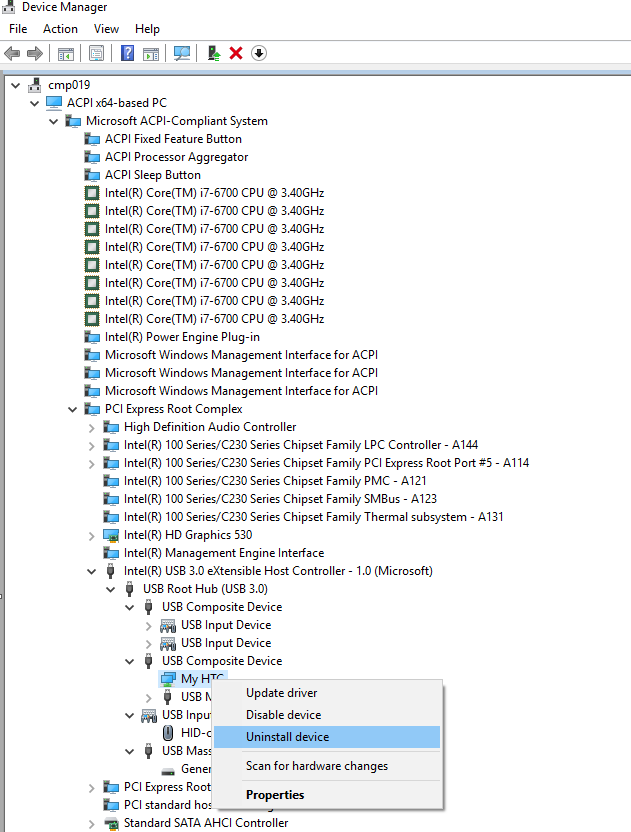Select Intel(R) HD Graphics 530 device

(x=188, y=535)
